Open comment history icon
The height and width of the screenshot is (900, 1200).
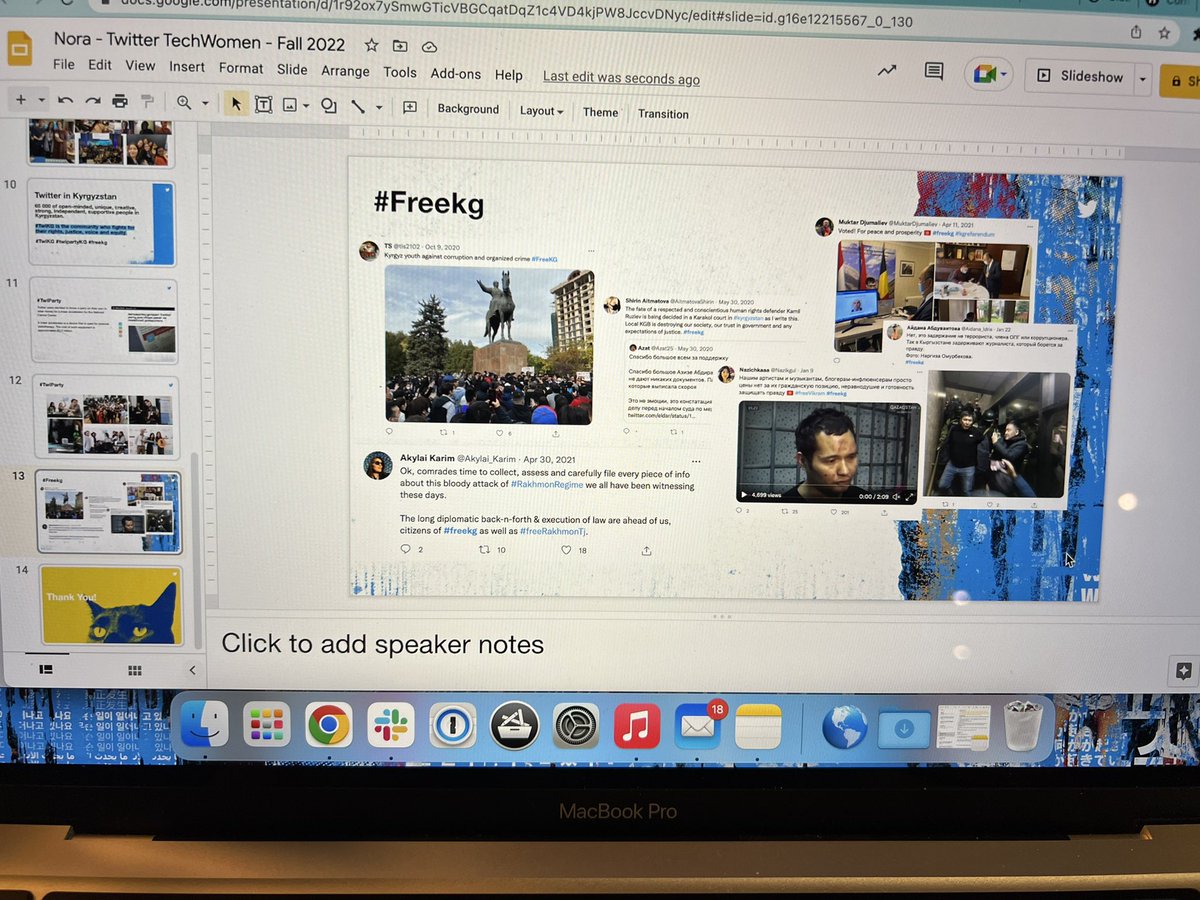click(x=934, y=71)
